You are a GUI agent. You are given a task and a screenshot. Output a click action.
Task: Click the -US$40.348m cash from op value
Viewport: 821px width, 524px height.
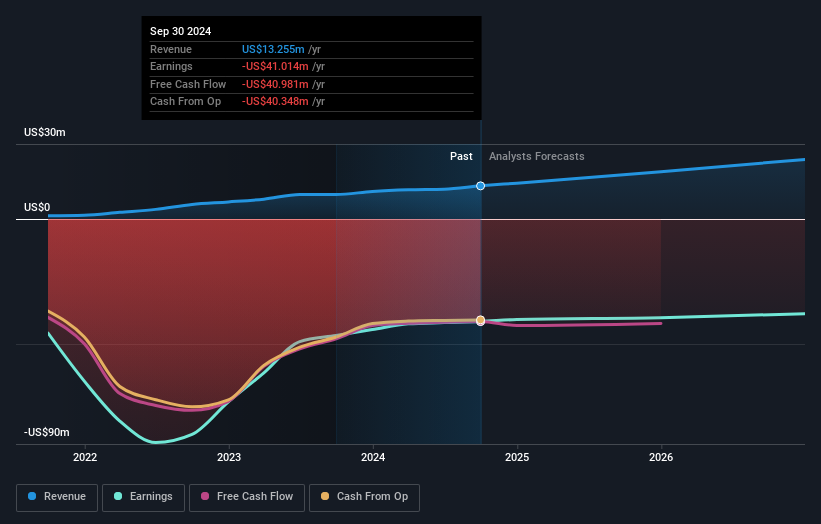point(275,102)
